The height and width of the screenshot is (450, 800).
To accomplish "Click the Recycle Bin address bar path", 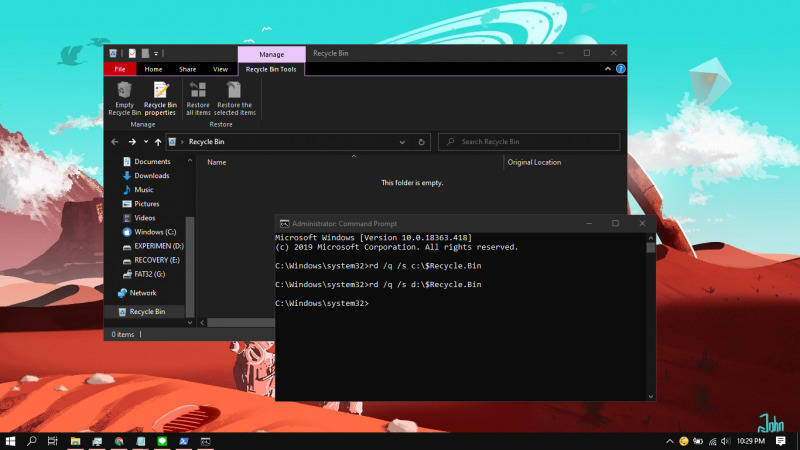I will click(x=207, y=142).
